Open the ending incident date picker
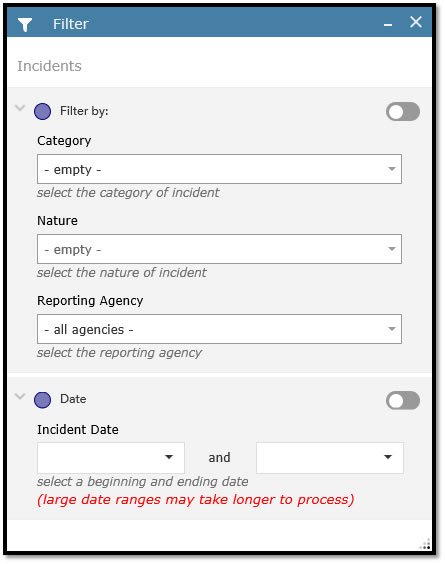Image resolution: width=445 pixels, height=564 pixels. click(x=330, y=458)
